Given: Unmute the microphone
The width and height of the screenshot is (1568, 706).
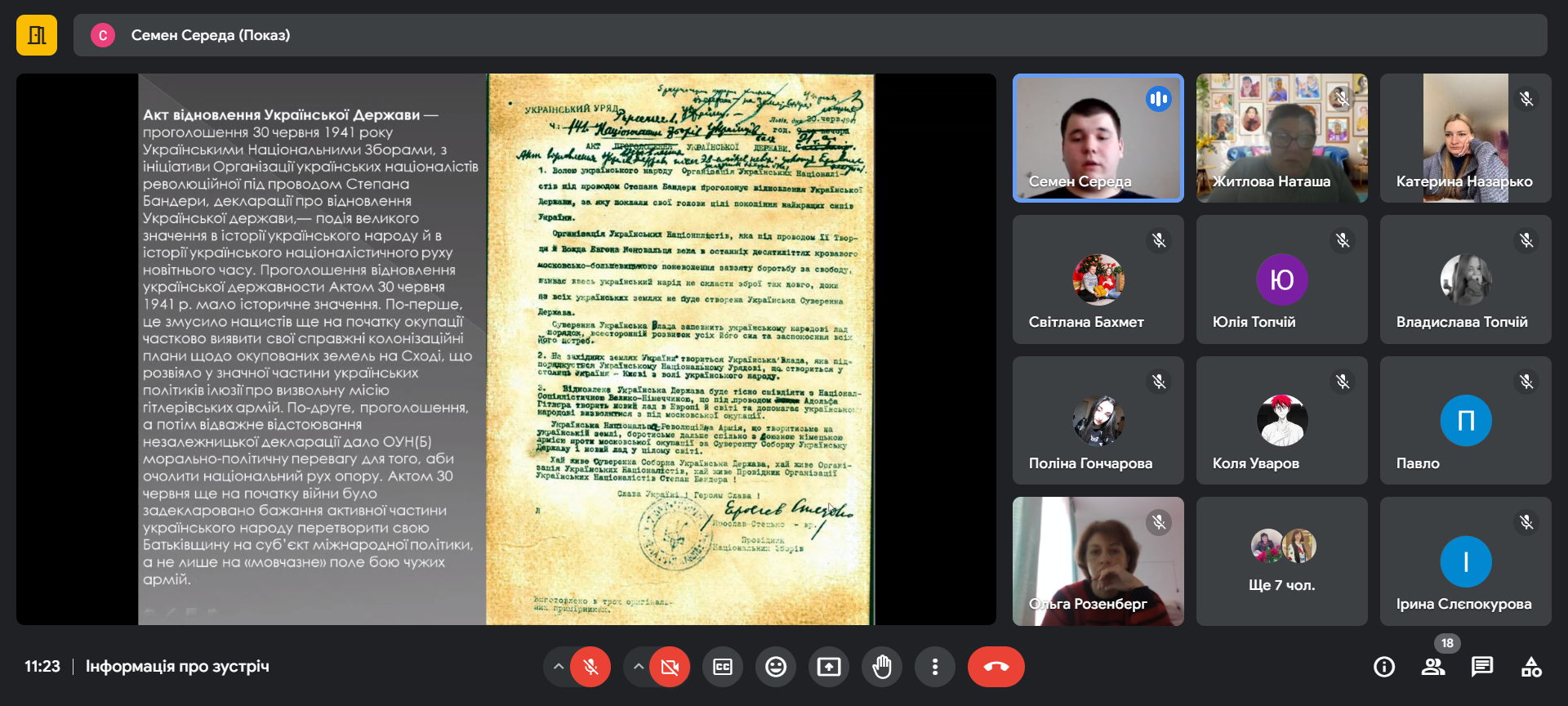Looking at the screenshot, I should [590, 667].
